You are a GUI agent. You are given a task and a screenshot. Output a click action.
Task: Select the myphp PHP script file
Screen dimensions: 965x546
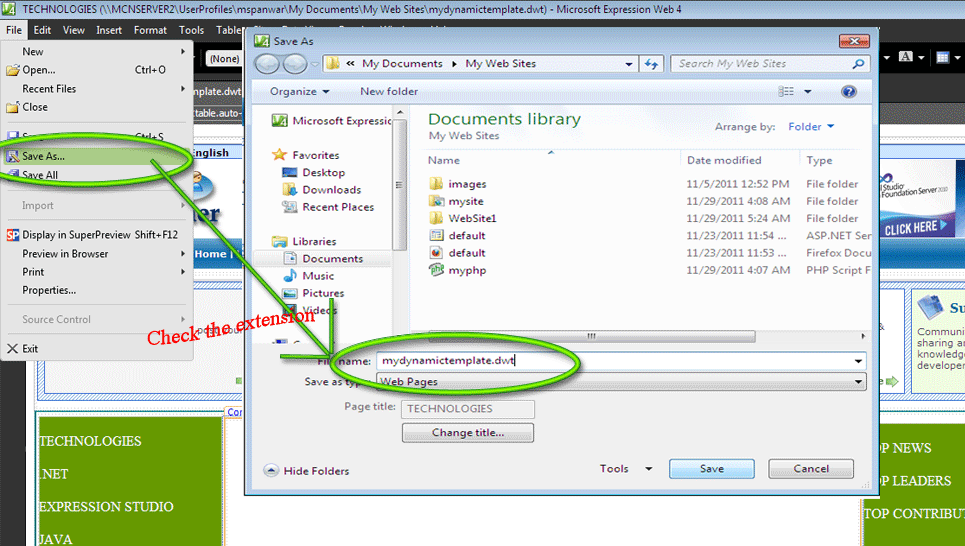pos(467,270)
